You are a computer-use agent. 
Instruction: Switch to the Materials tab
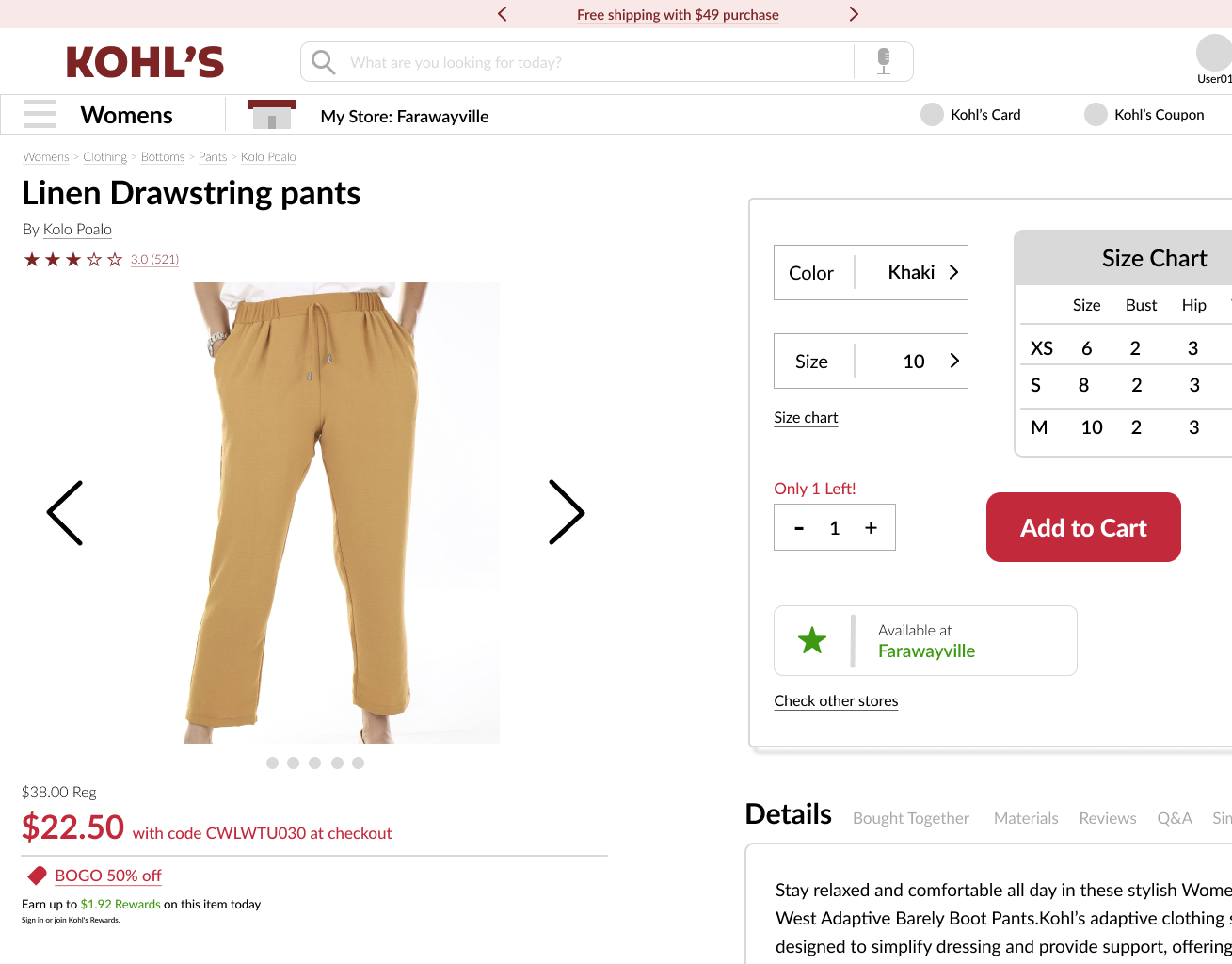[1026, 818]
